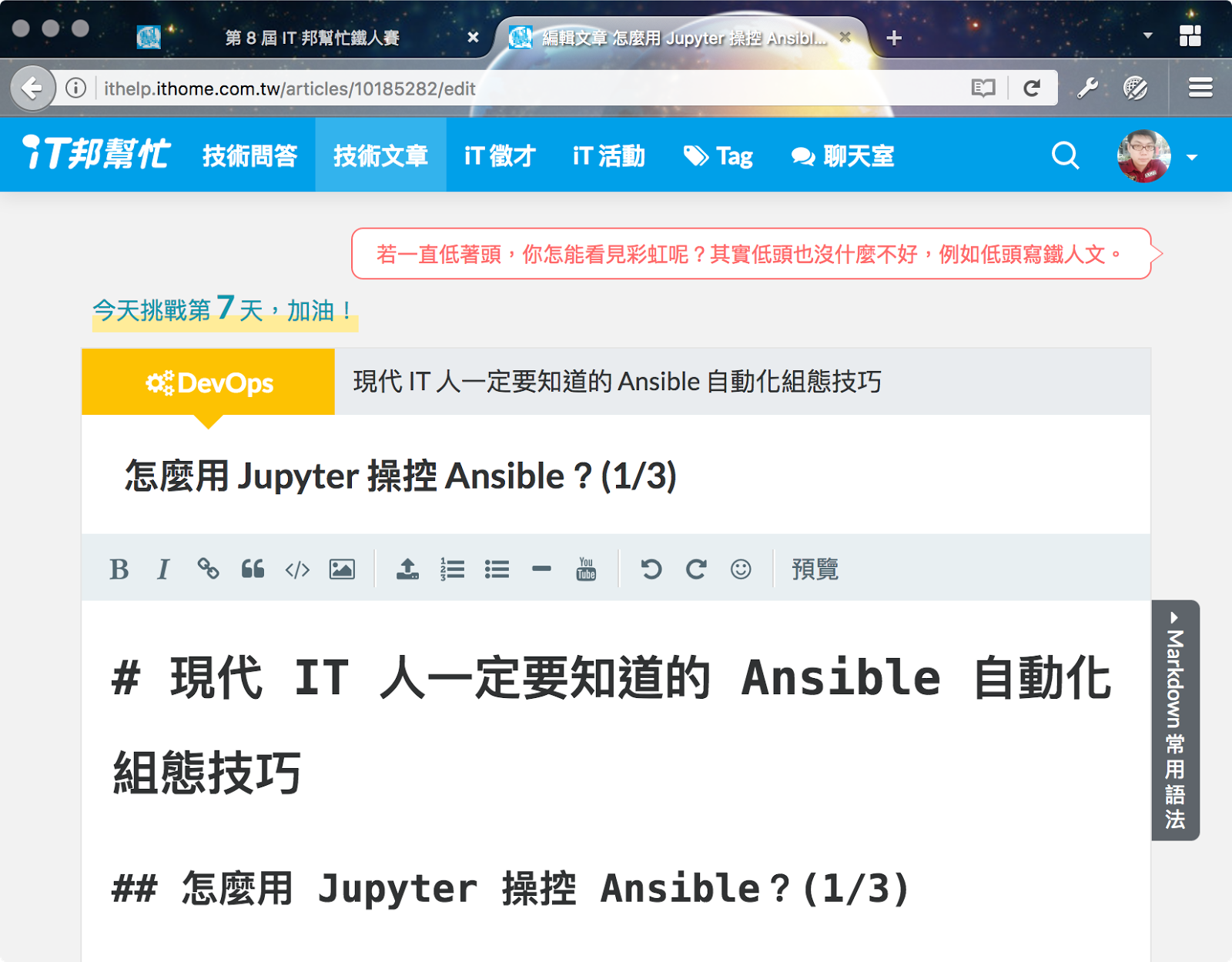Click the 預覽 preview button
Viewport: 1232px width, 962px height.
point(815,569)
